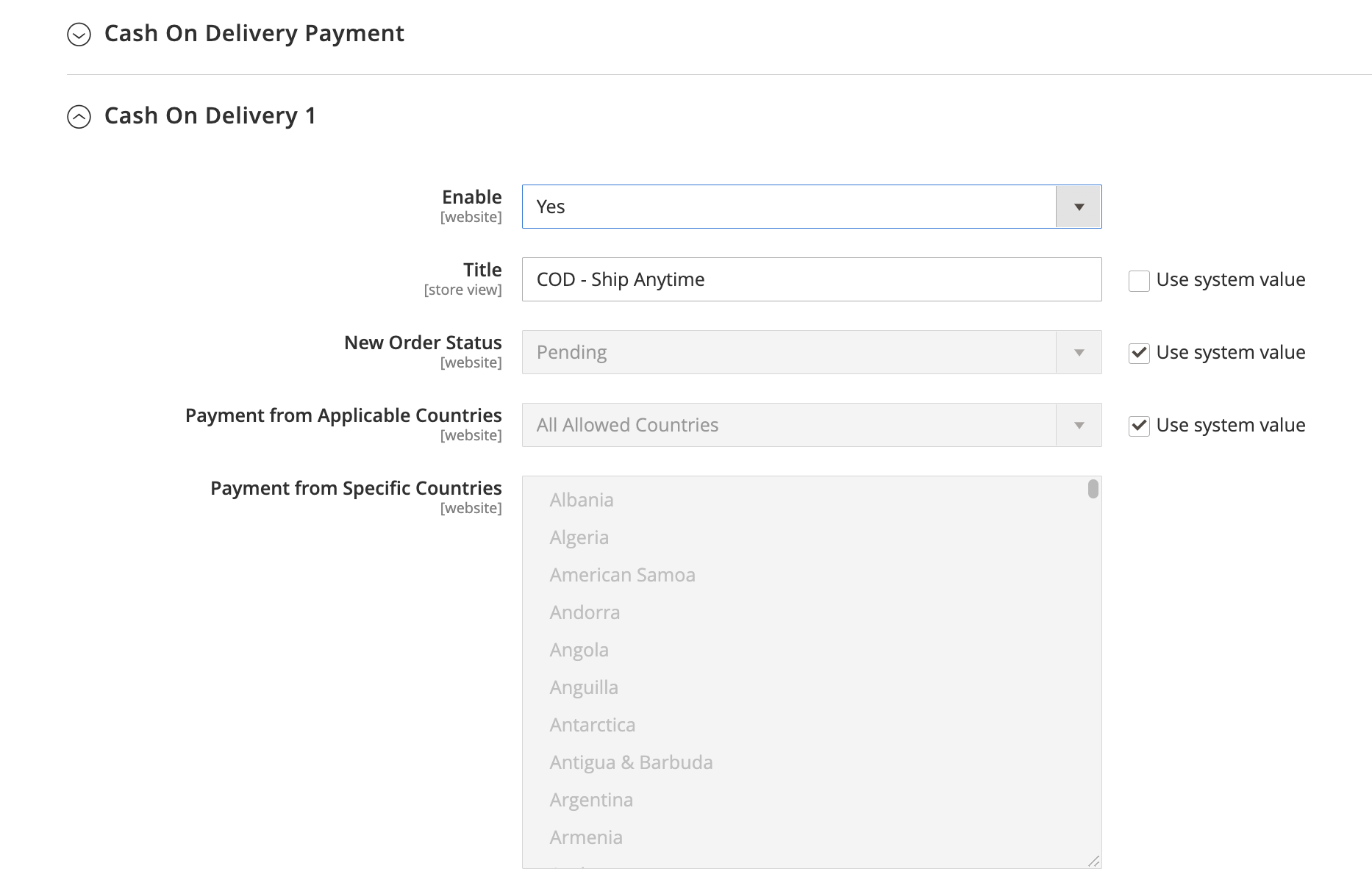Screen dimensions: 1372x891
Task: Select Armenia in the specific countries list
Action: (x=585, y=837)
